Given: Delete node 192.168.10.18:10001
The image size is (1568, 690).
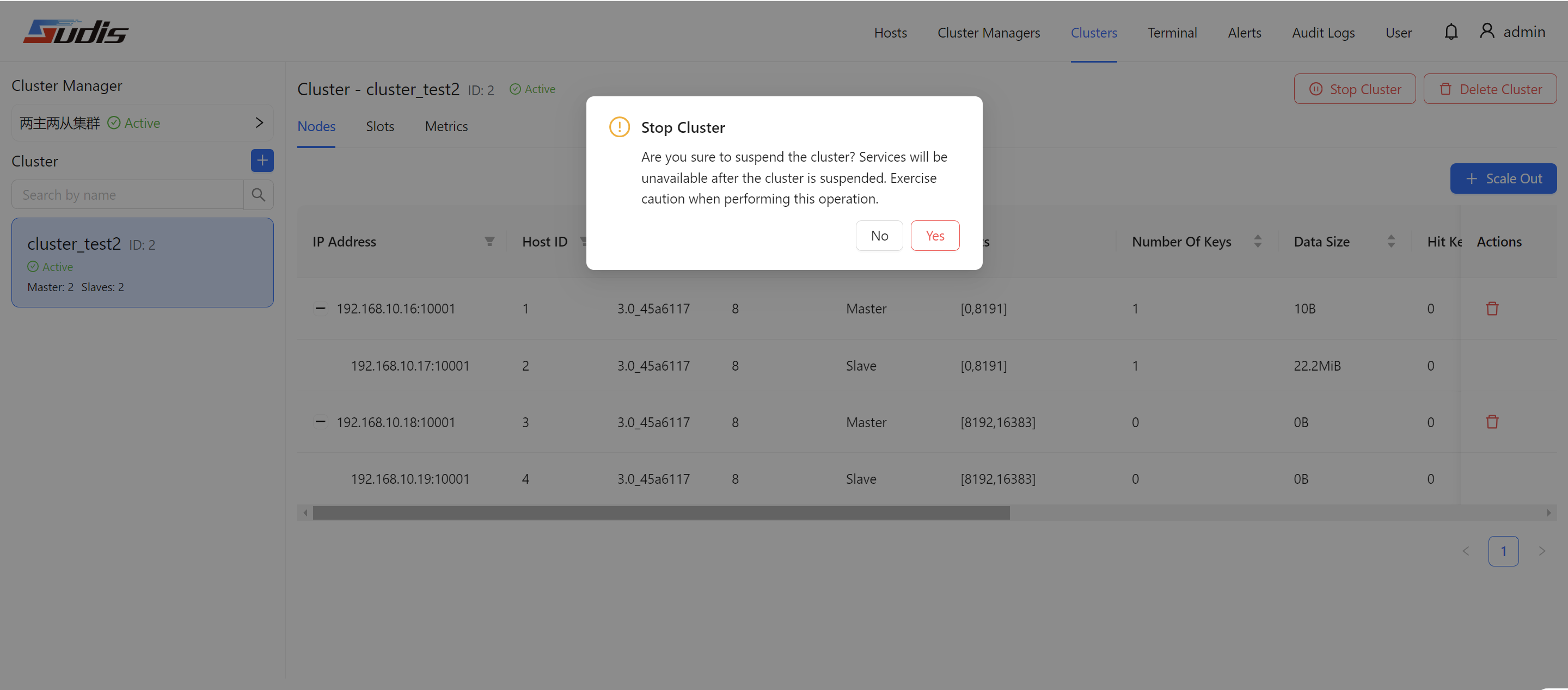Looking at the screenshot, I should 1492,422.
